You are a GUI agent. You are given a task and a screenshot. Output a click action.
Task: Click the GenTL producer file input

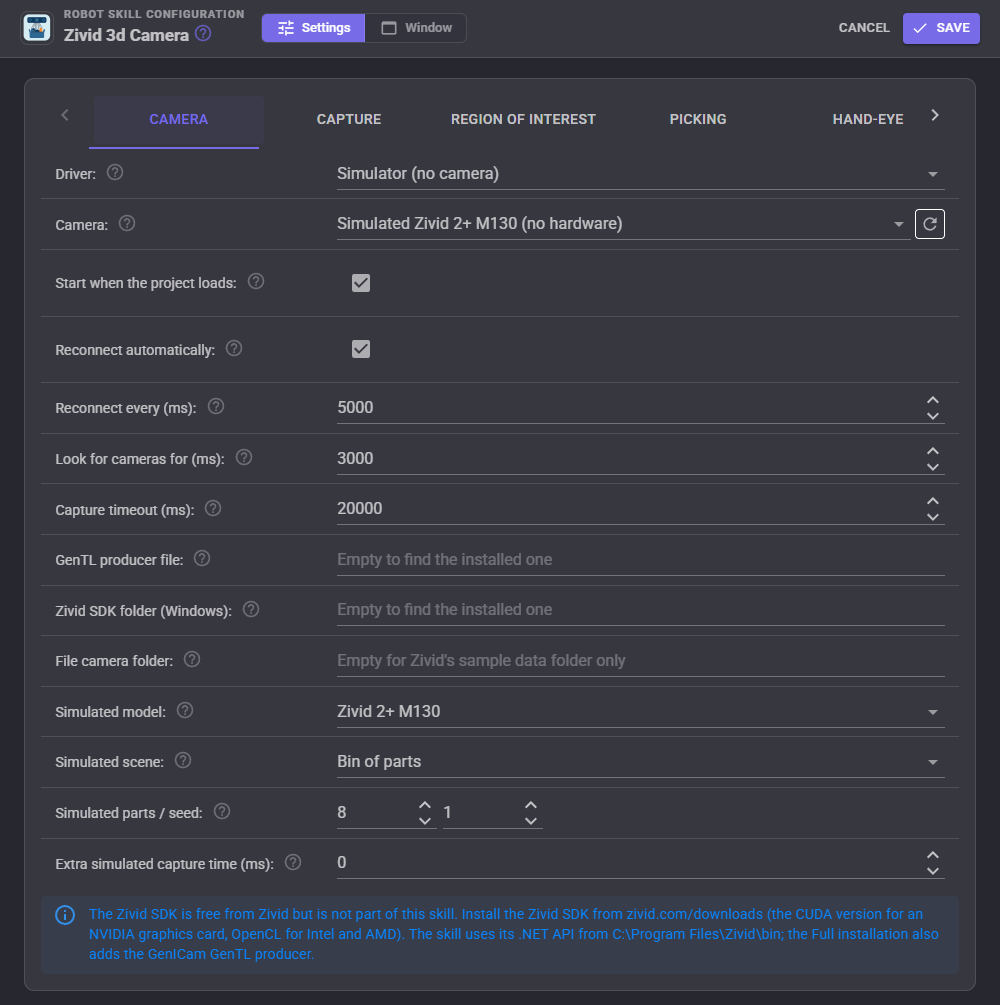tap(640, 560)
